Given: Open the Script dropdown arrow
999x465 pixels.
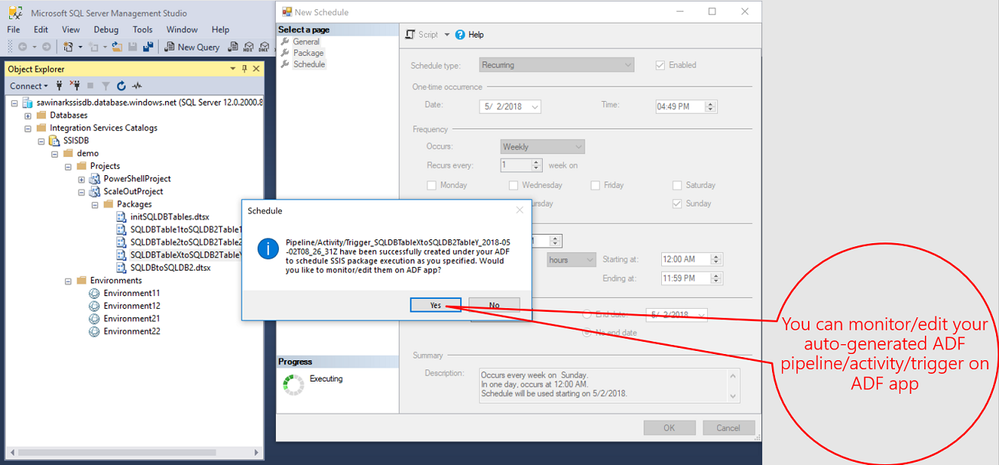Looking at the screenshot, I should [447, 35].
